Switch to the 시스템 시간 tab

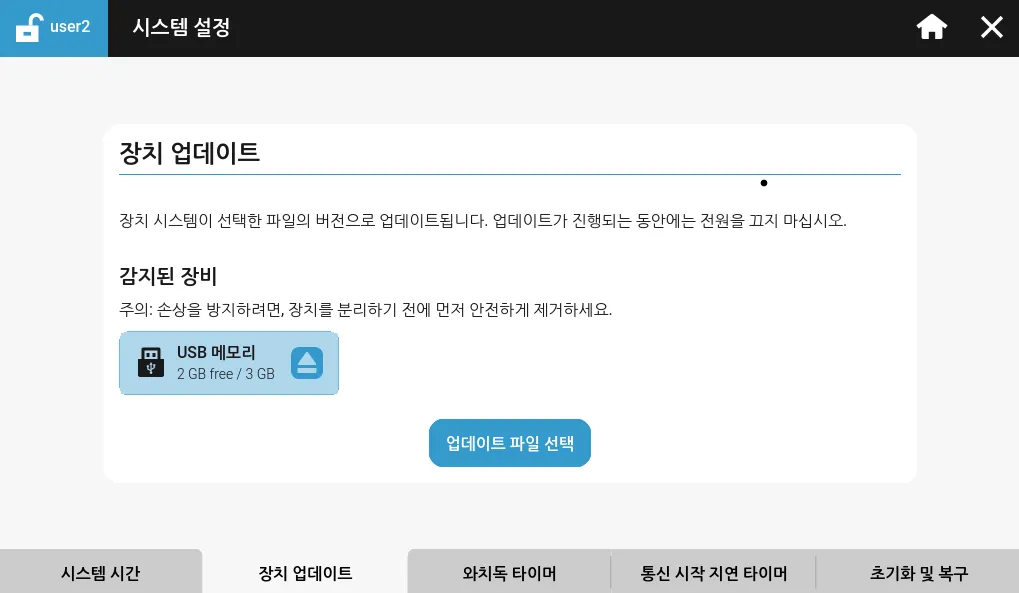(100, 573)
